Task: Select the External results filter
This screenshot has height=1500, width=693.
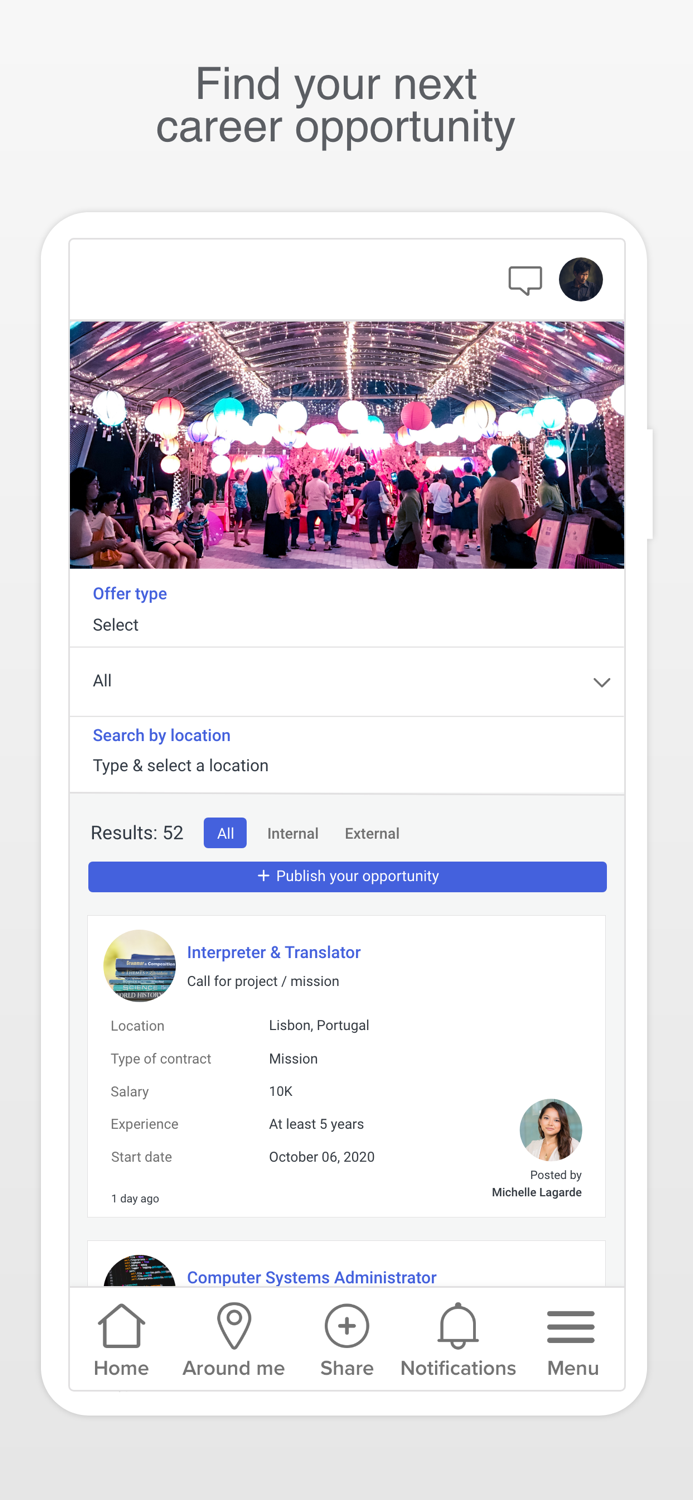Action: coord(371,832)
